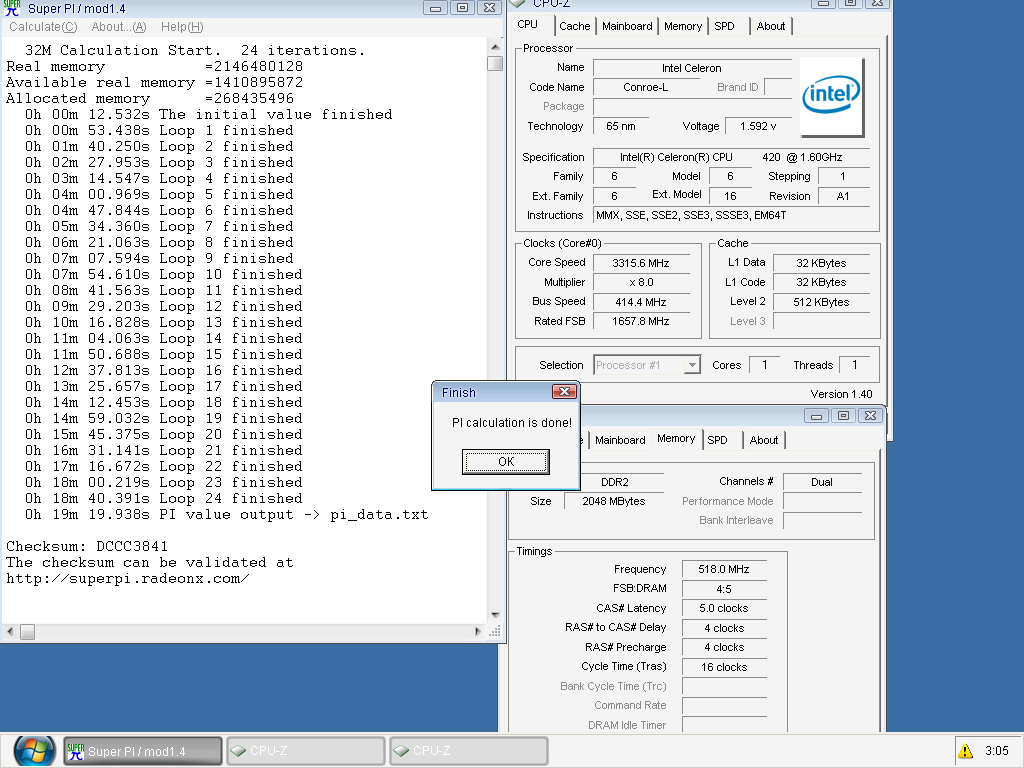Maximize the lower CPU-Z window

click(843, 415)
